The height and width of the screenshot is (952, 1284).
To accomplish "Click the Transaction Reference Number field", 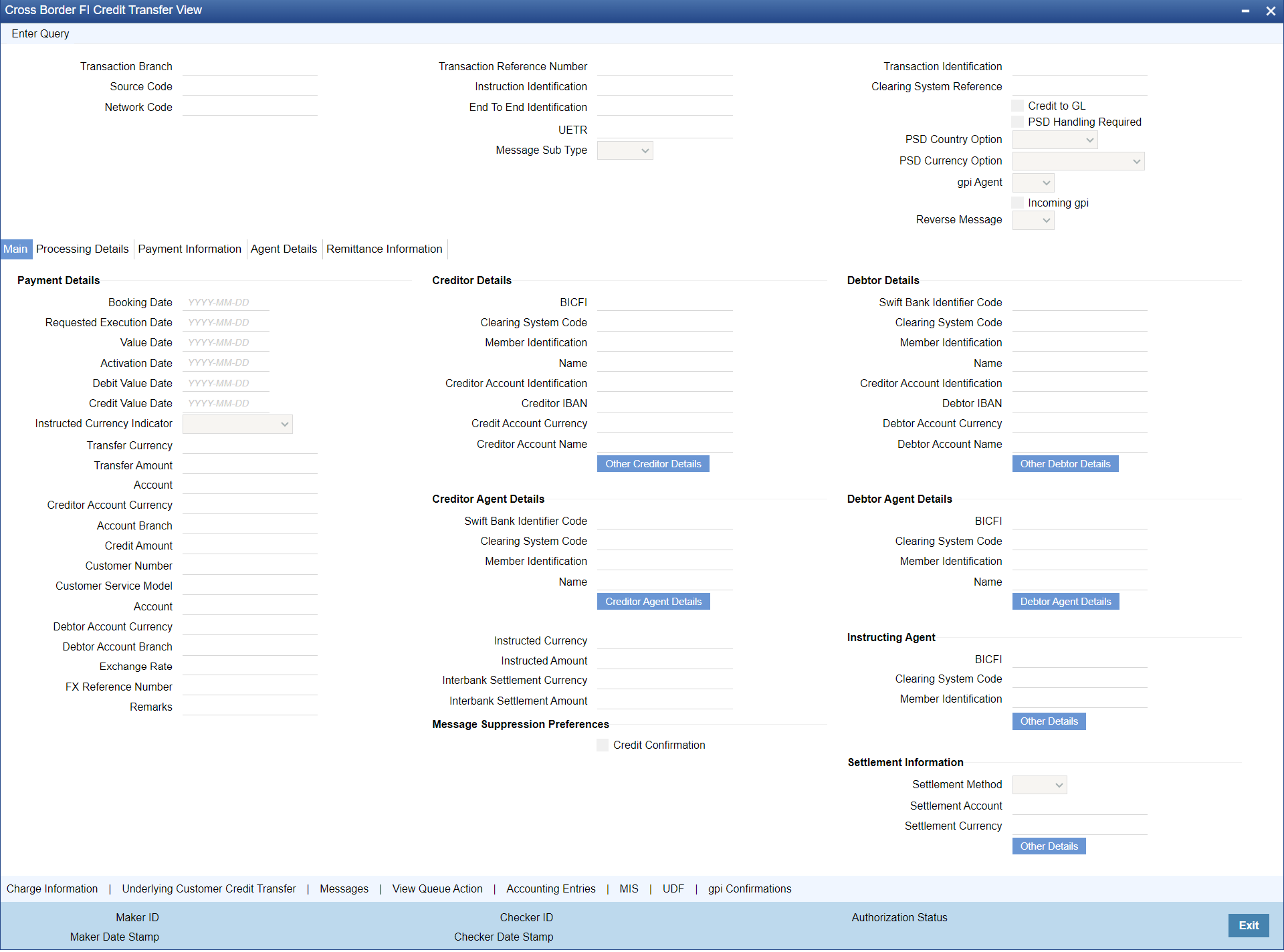I will click(x=664, y=67).
